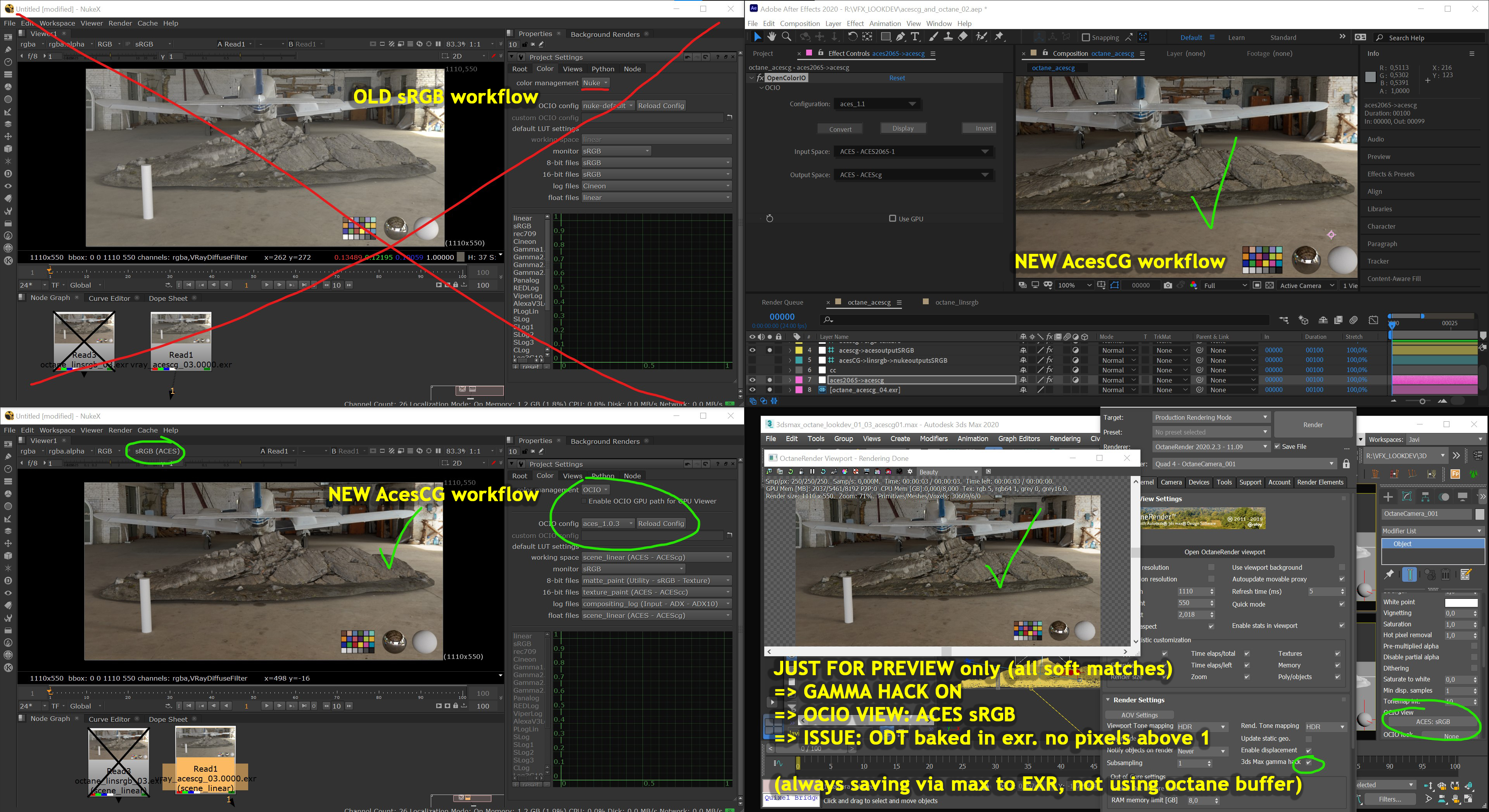The width and height of the screenshot is (1489, 812).
Task: Enable the Use GPU checkbox in OpenColorIO effect
Action: pos(893,219)
